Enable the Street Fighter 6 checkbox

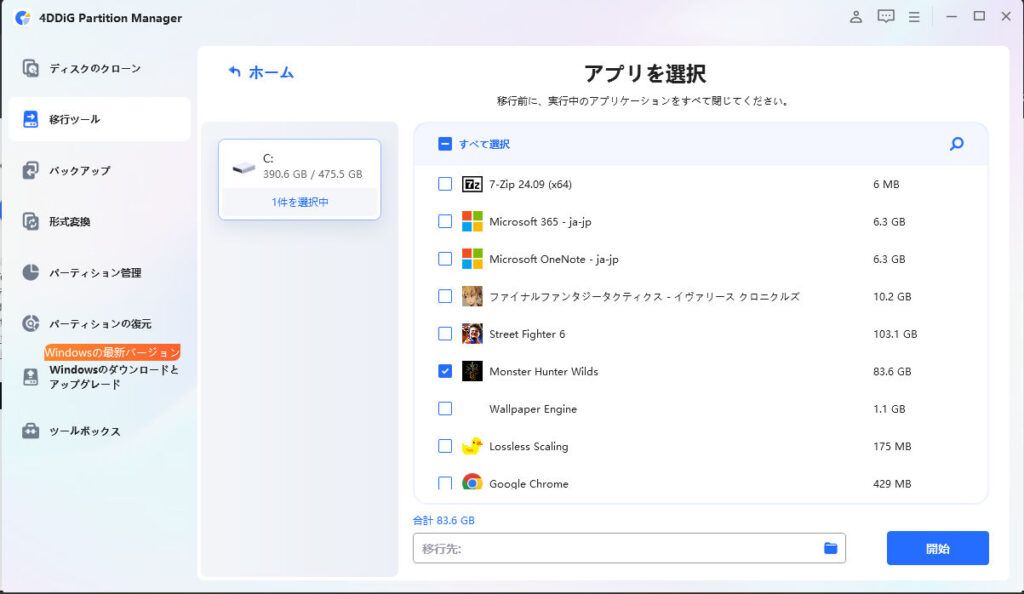click(444, 334)
